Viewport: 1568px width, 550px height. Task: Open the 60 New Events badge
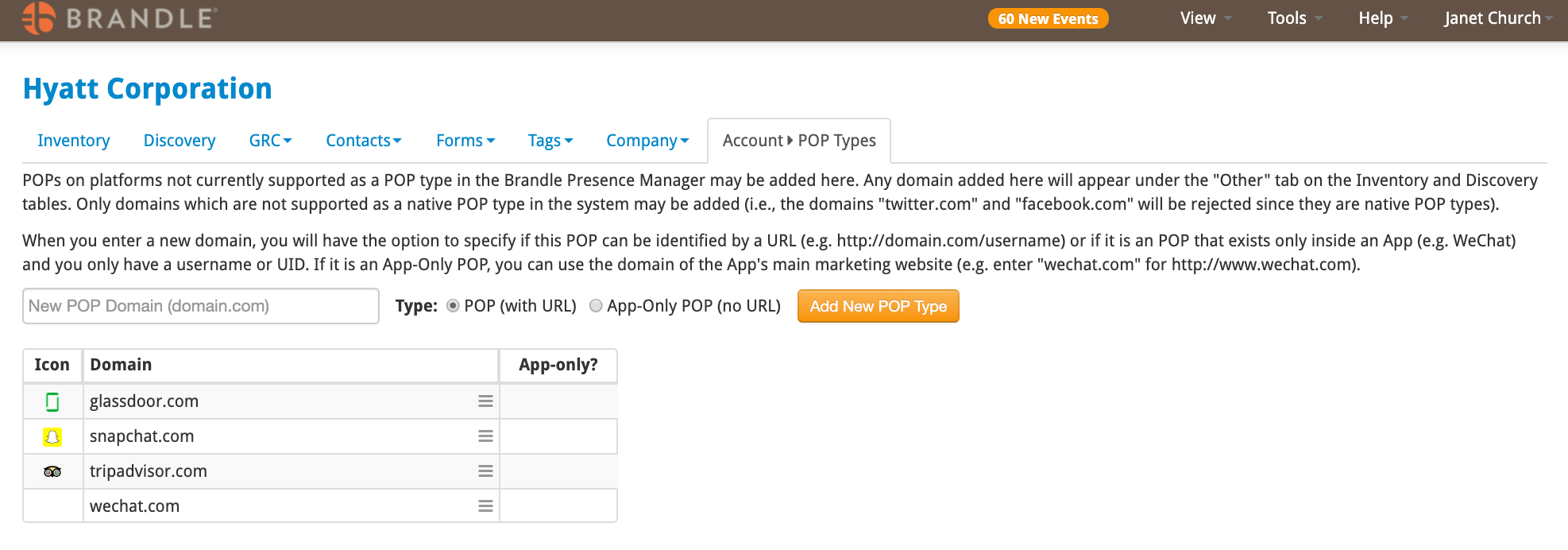click(x=1048, y=18)
